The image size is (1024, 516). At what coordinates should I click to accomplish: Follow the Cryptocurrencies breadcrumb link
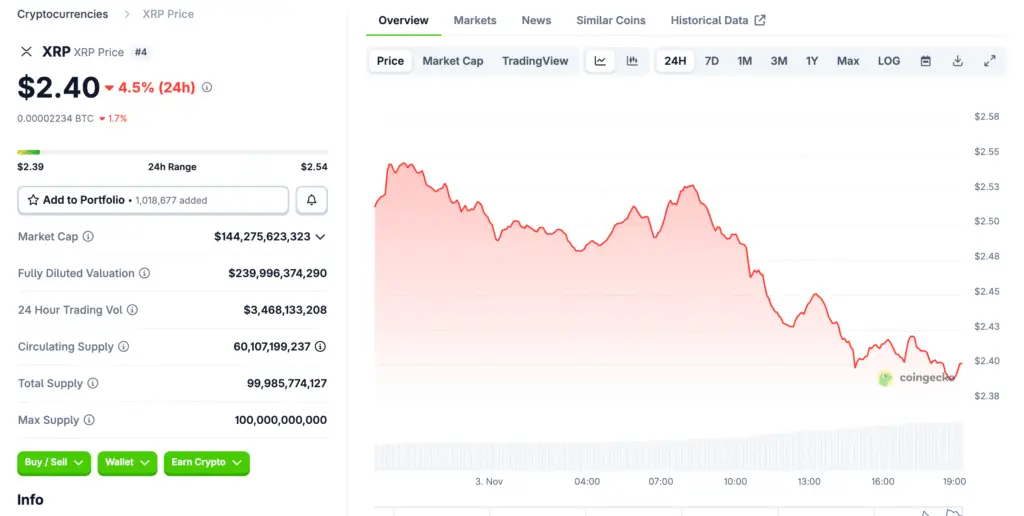pyautogui.click(x=65, y=14)
